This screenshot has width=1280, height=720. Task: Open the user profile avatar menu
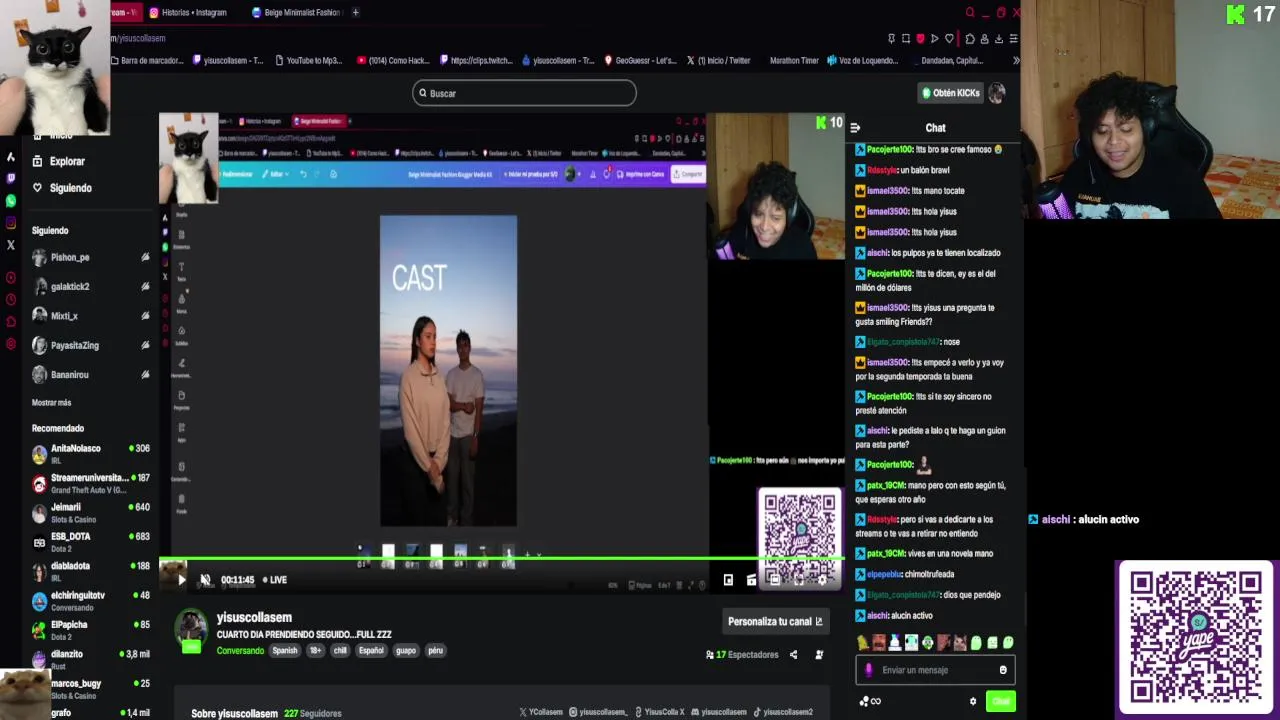coord(997,93)
